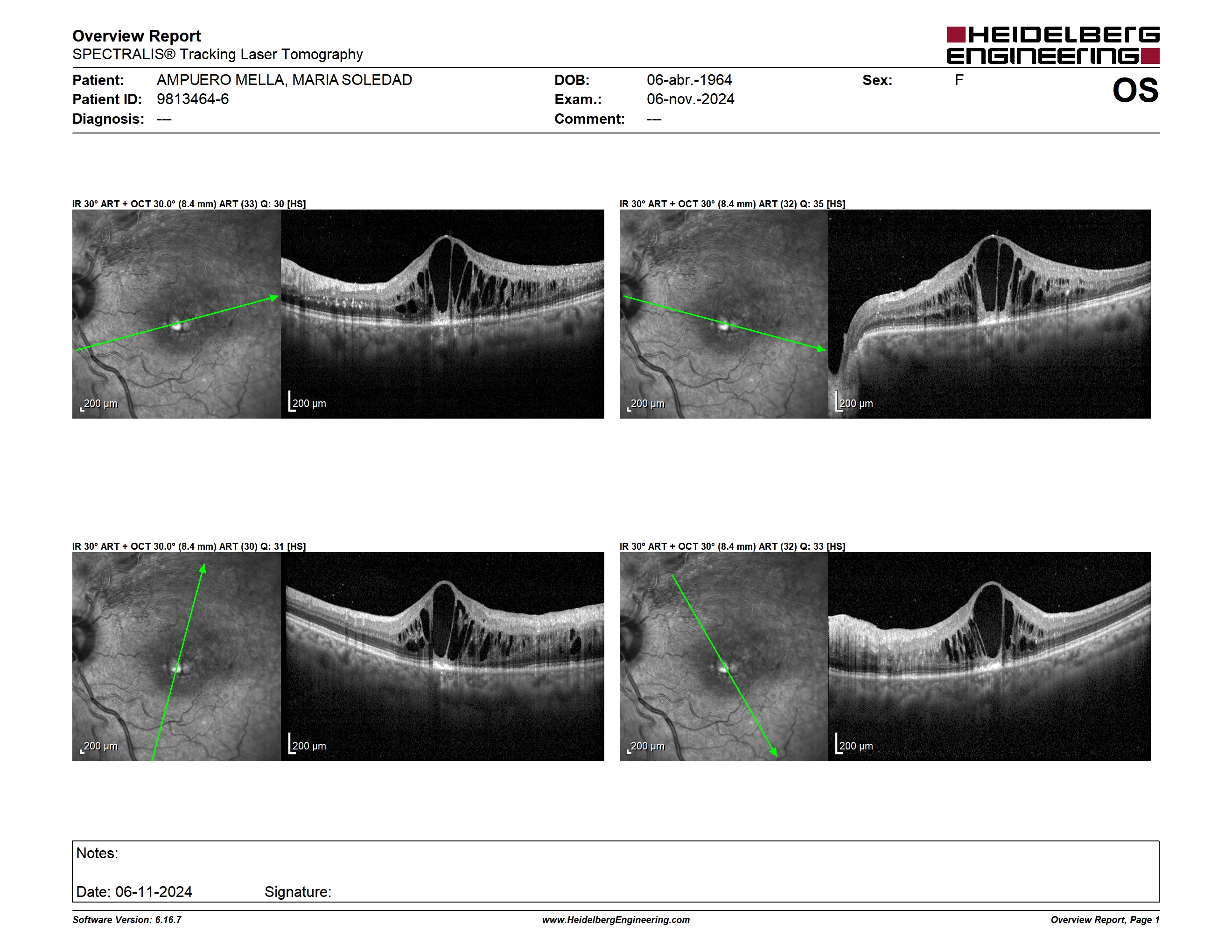This screenshot has height=952, width=1232.
Task: Open the www.HeidelbergEngineering.com link
Action: pos(616,920)
